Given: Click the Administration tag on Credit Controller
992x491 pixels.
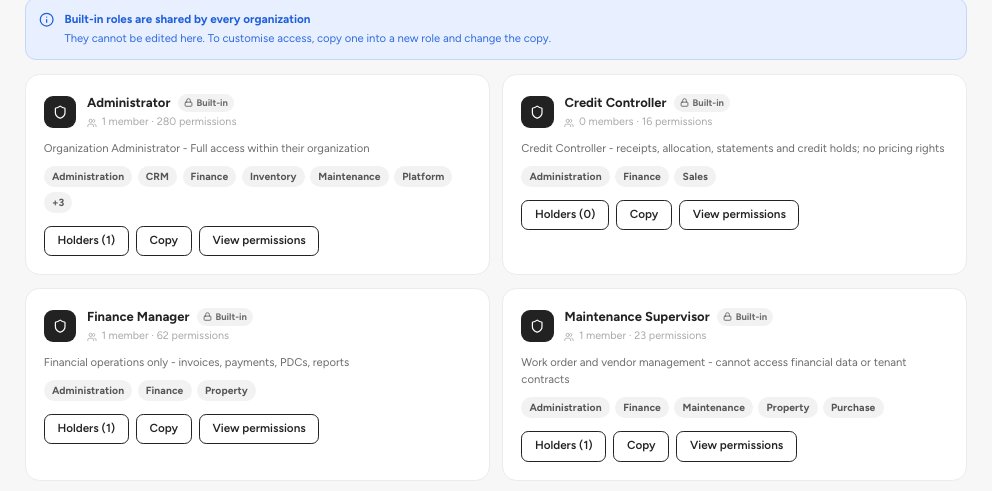Looking at the screenshot, I should (565, 177).
